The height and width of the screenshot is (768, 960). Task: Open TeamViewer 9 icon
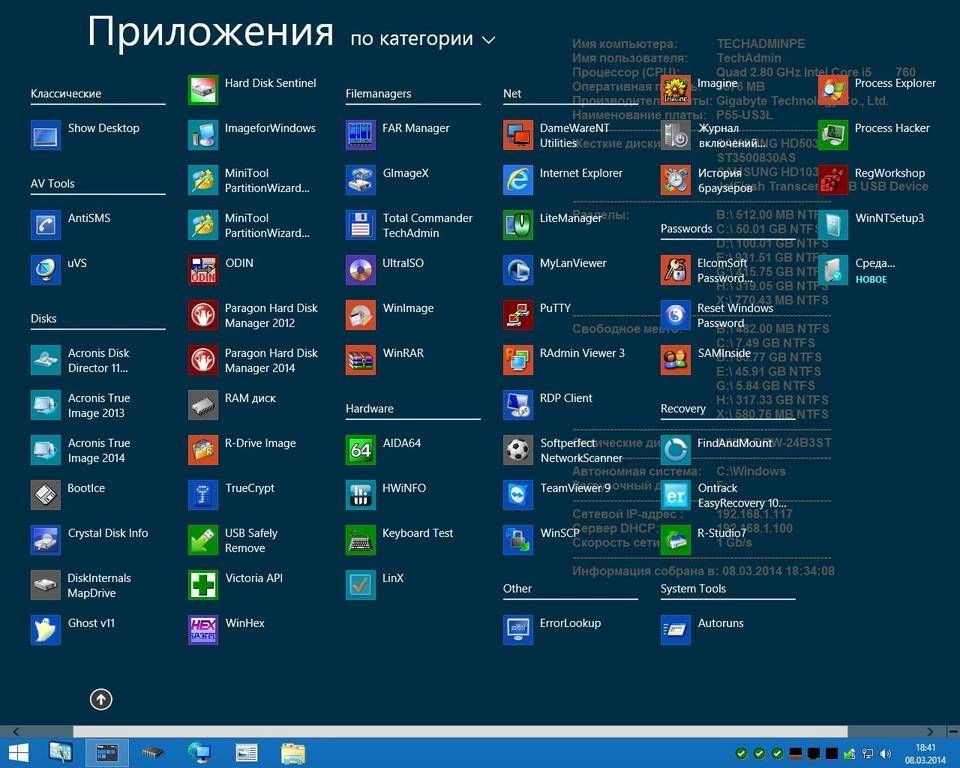518,495
